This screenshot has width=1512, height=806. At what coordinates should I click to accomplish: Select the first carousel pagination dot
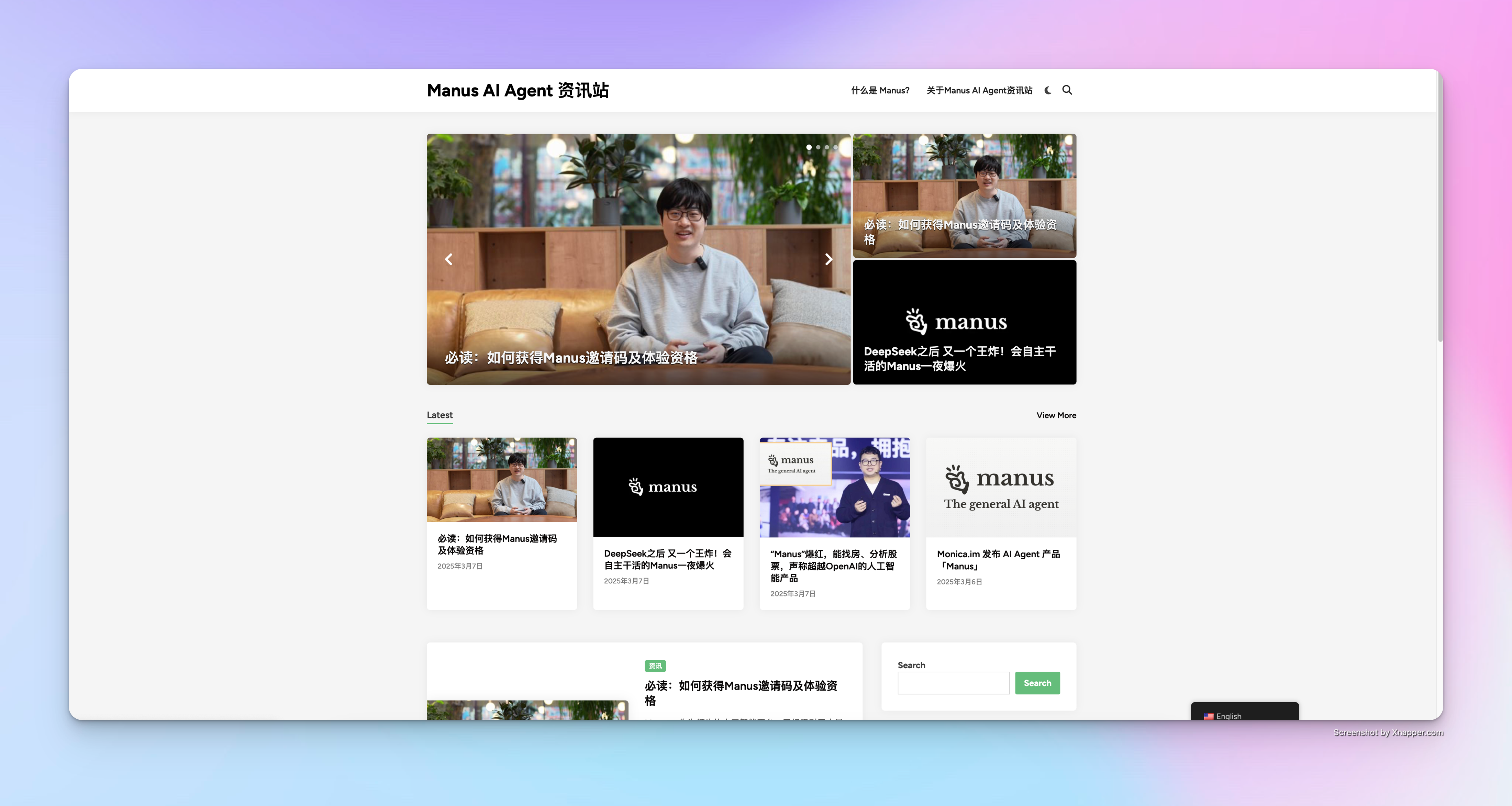(x=809, y=147)
